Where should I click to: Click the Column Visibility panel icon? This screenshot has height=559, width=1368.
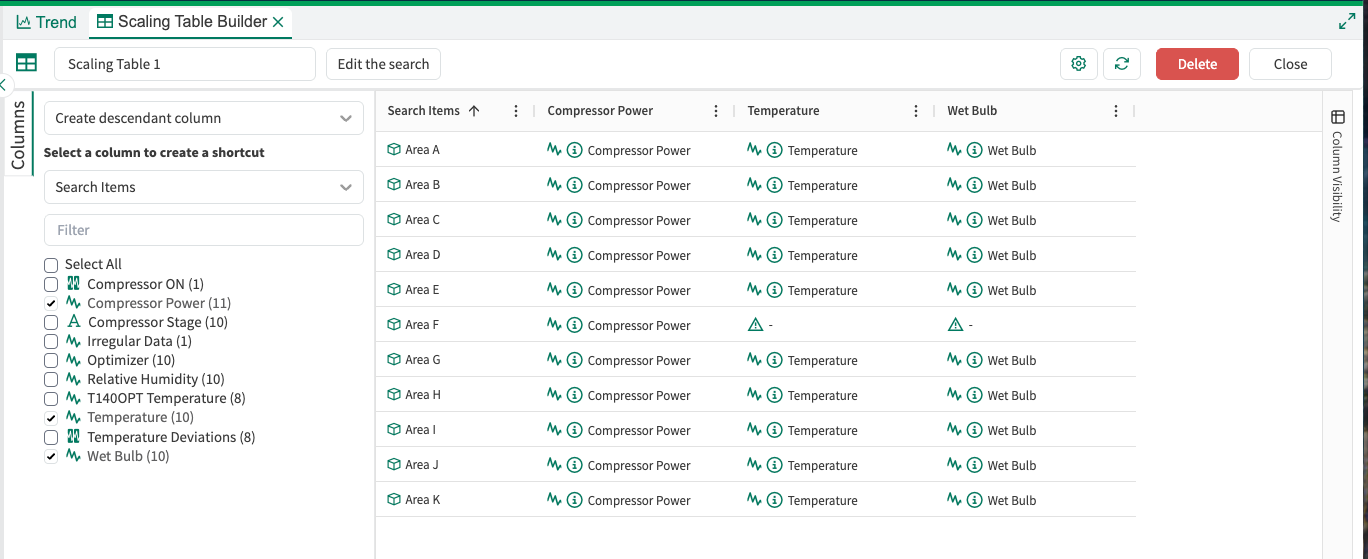coord(1337,117)
